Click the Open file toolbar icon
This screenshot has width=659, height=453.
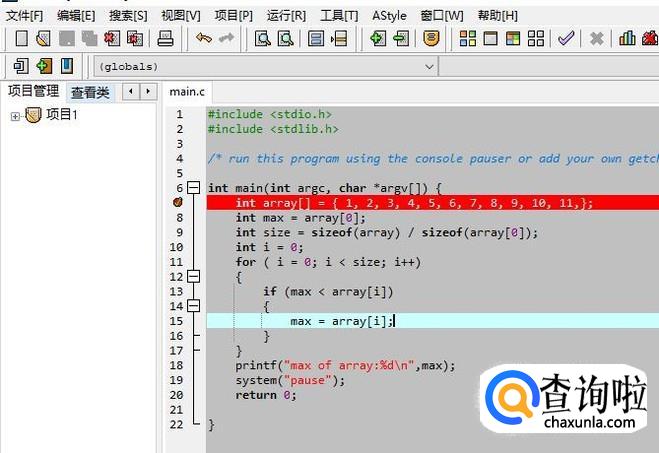point(44,39)
